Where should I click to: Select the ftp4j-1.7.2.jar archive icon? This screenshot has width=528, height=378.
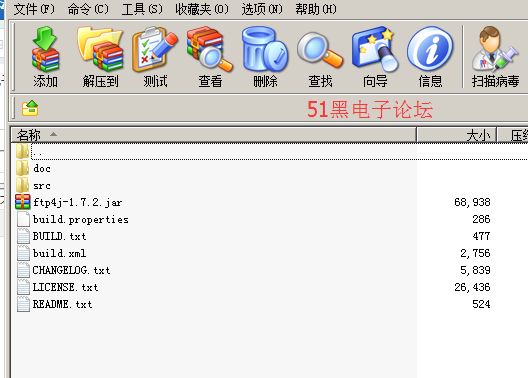pyautogui.click(x=23, y=202)
